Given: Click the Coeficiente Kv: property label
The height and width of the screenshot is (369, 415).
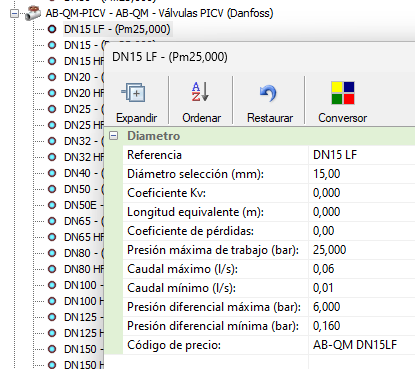Looking at the screenshot, I should click(x=166, y=193).
